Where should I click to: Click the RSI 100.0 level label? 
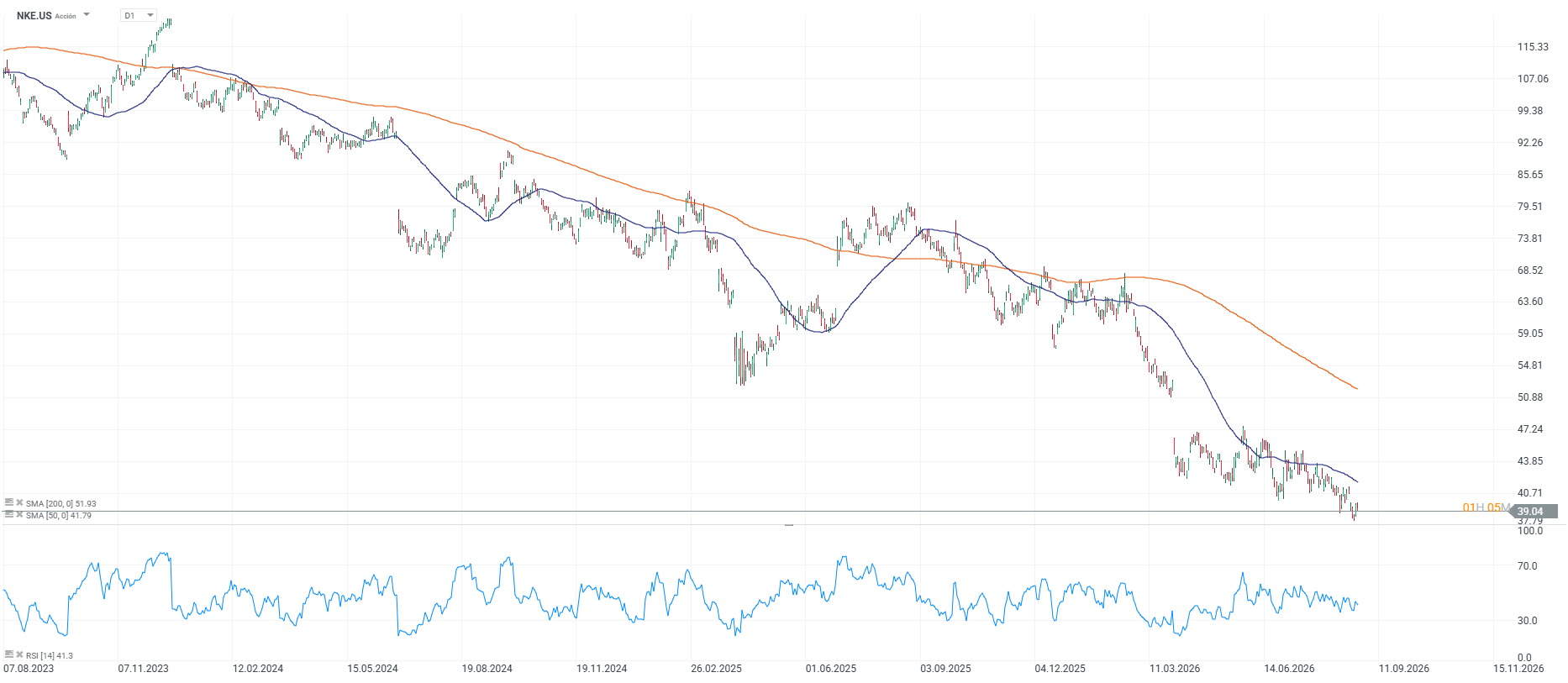[1530, 531]
